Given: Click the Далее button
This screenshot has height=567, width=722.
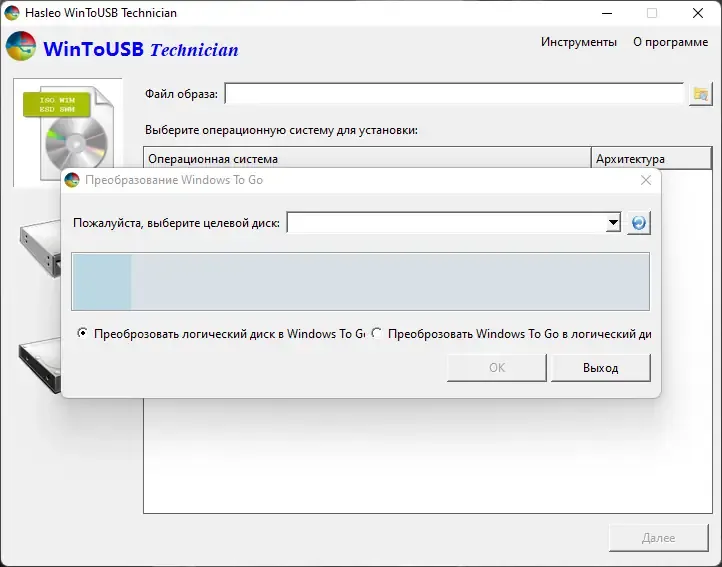Looking at the screenshot, I should (658, 538).
